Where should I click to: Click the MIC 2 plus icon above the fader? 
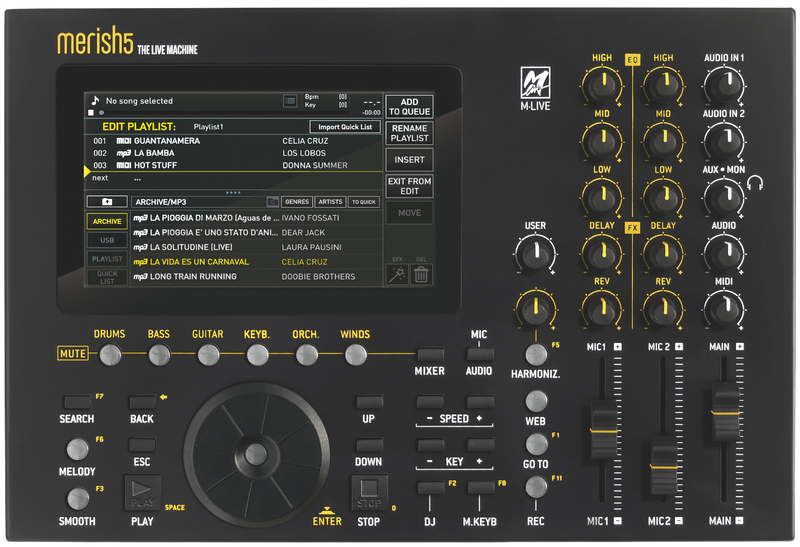coord(679,346)
